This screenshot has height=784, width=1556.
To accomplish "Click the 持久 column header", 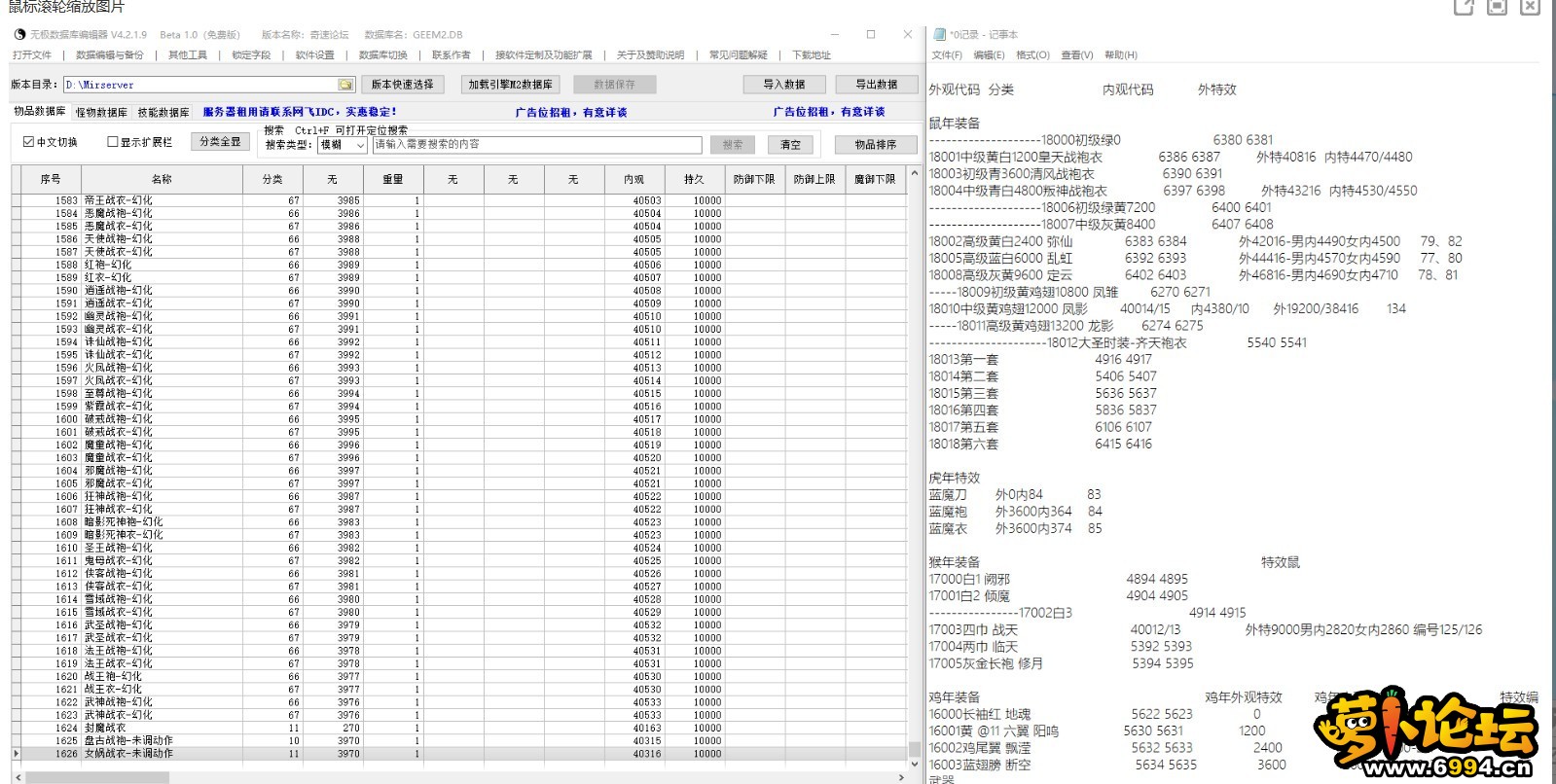I will [694, 179].
